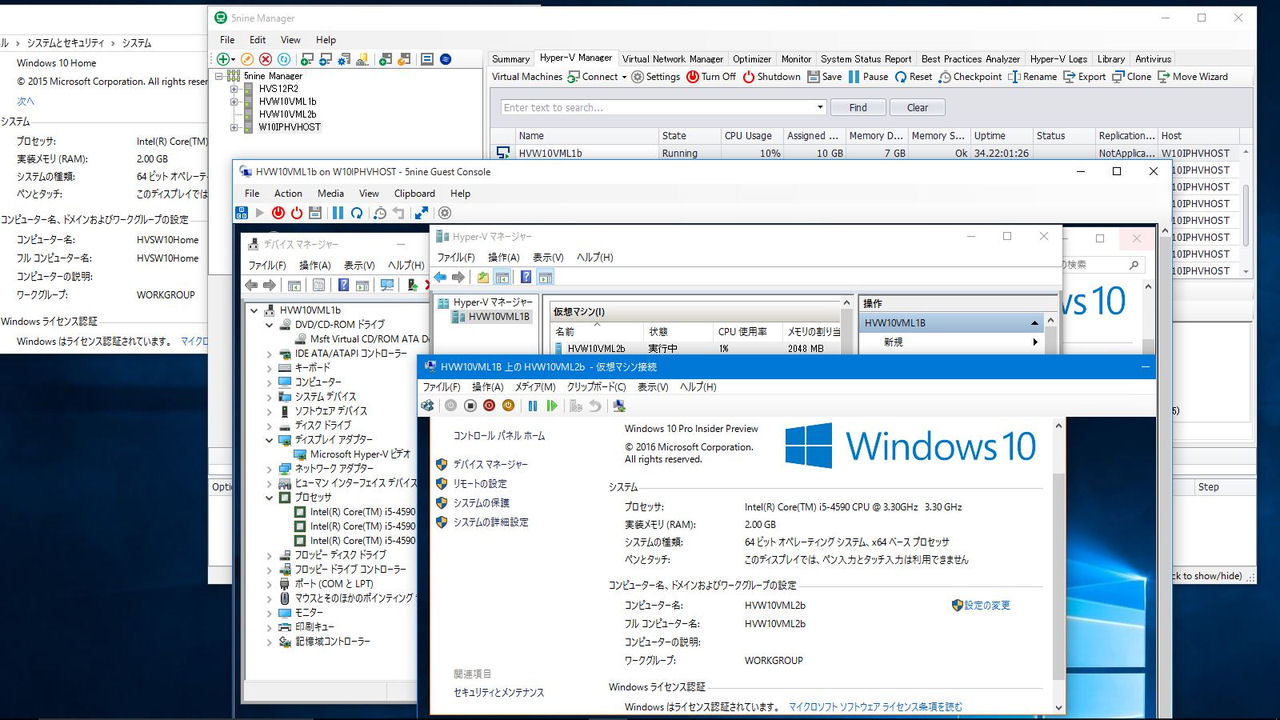Click the Save state floppy icon in Guest Console

315,213
